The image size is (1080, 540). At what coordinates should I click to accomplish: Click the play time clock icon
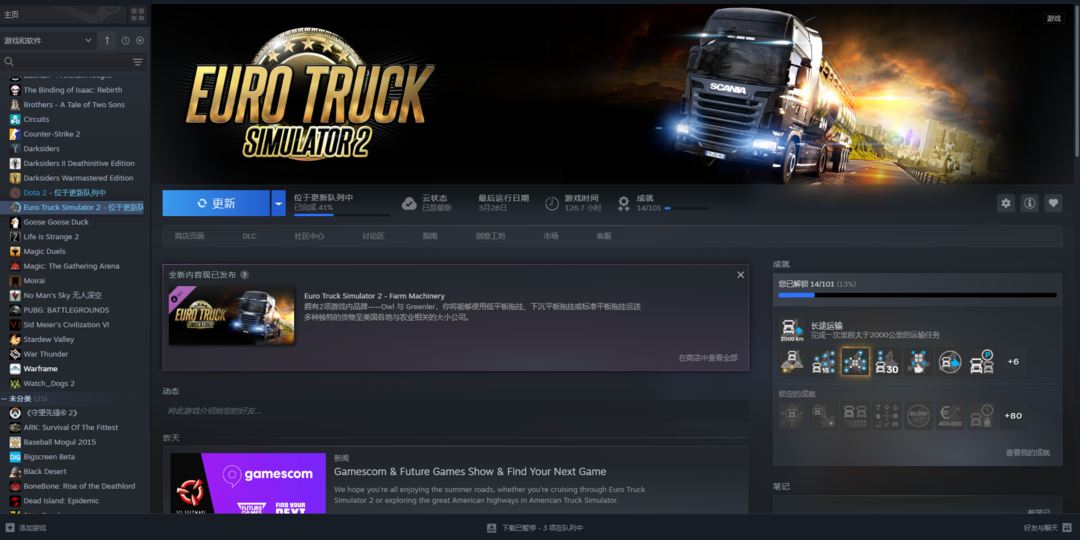point(552,203)
